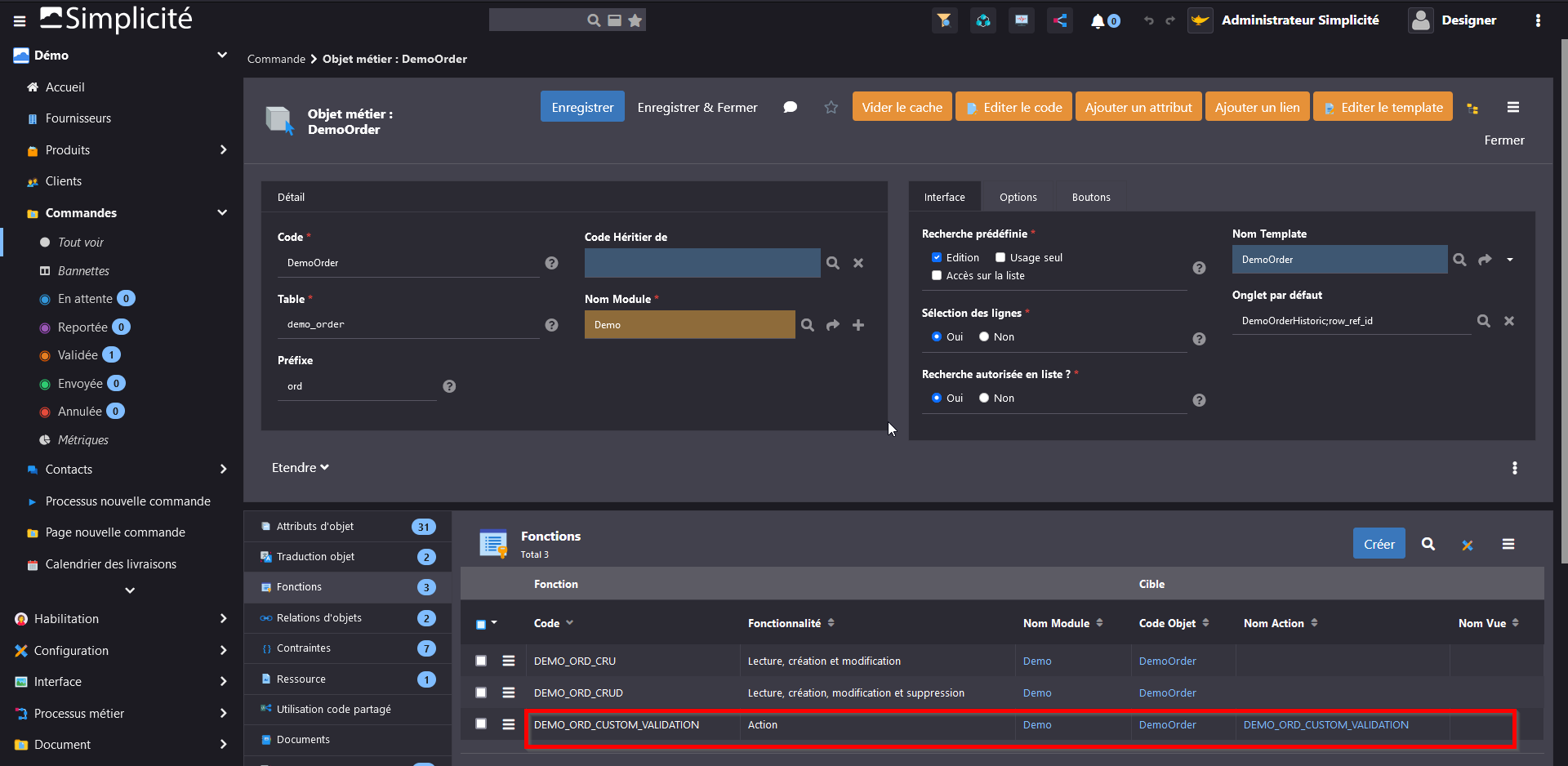Search for Code Héritier de object
The image size is (1568, 766).
[833, 263]
